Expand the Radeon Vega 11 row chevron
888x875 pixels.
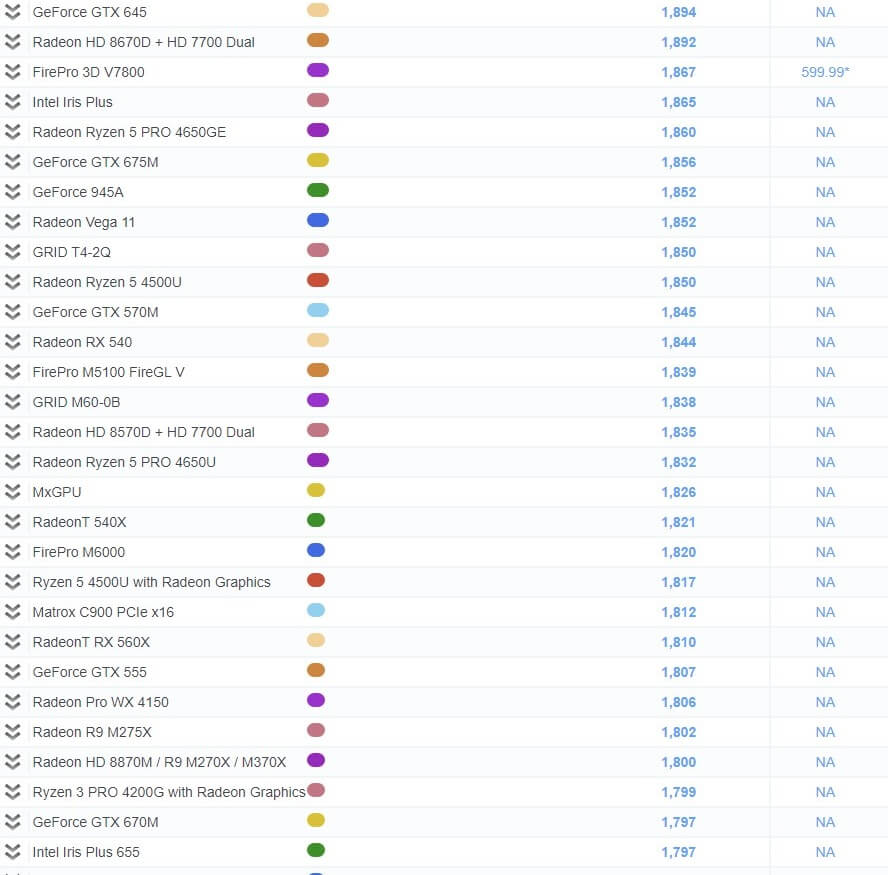coord(12,222)
